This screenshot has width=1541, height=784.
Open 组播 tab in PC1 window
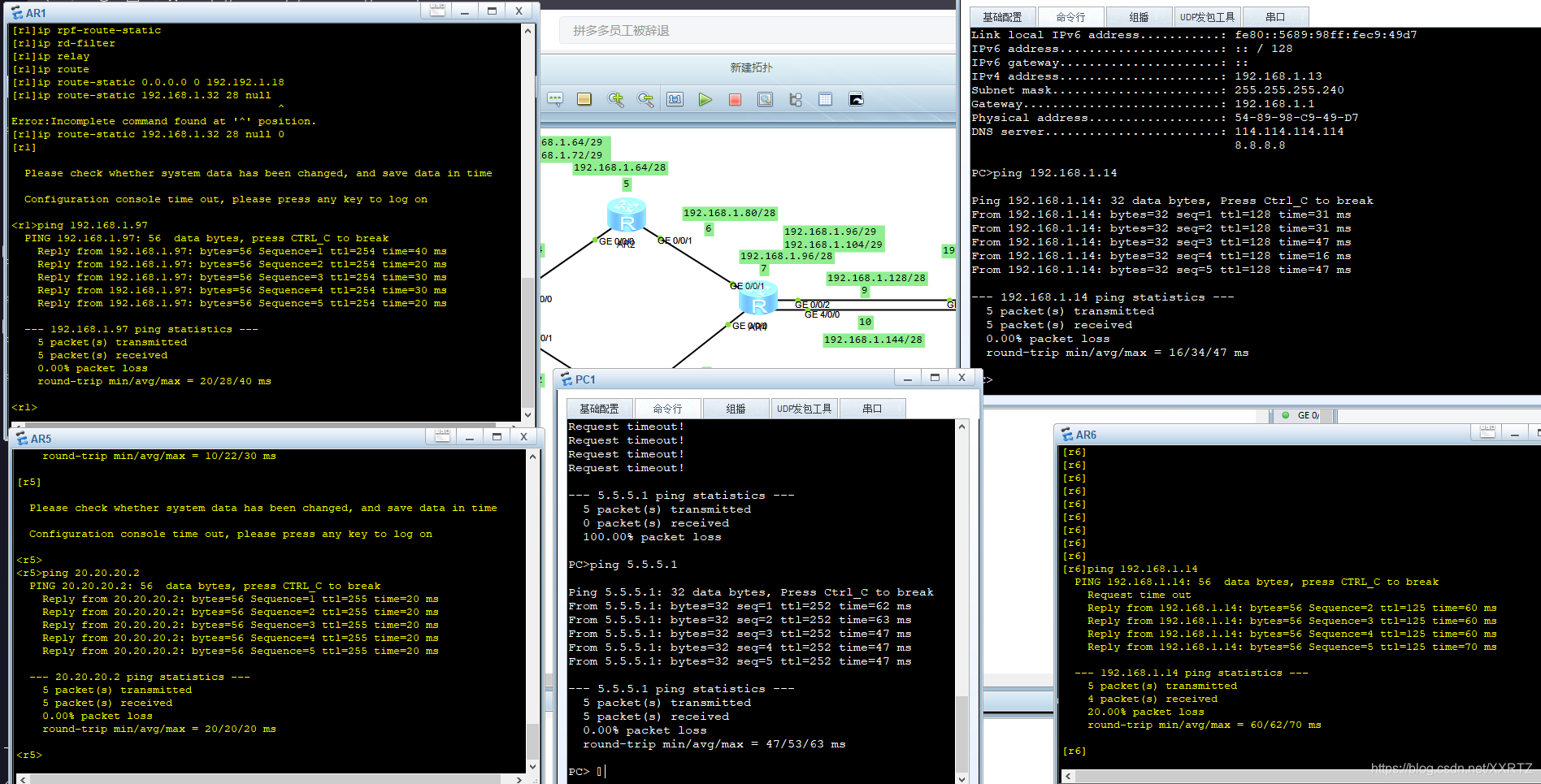(x=736, y=409)
